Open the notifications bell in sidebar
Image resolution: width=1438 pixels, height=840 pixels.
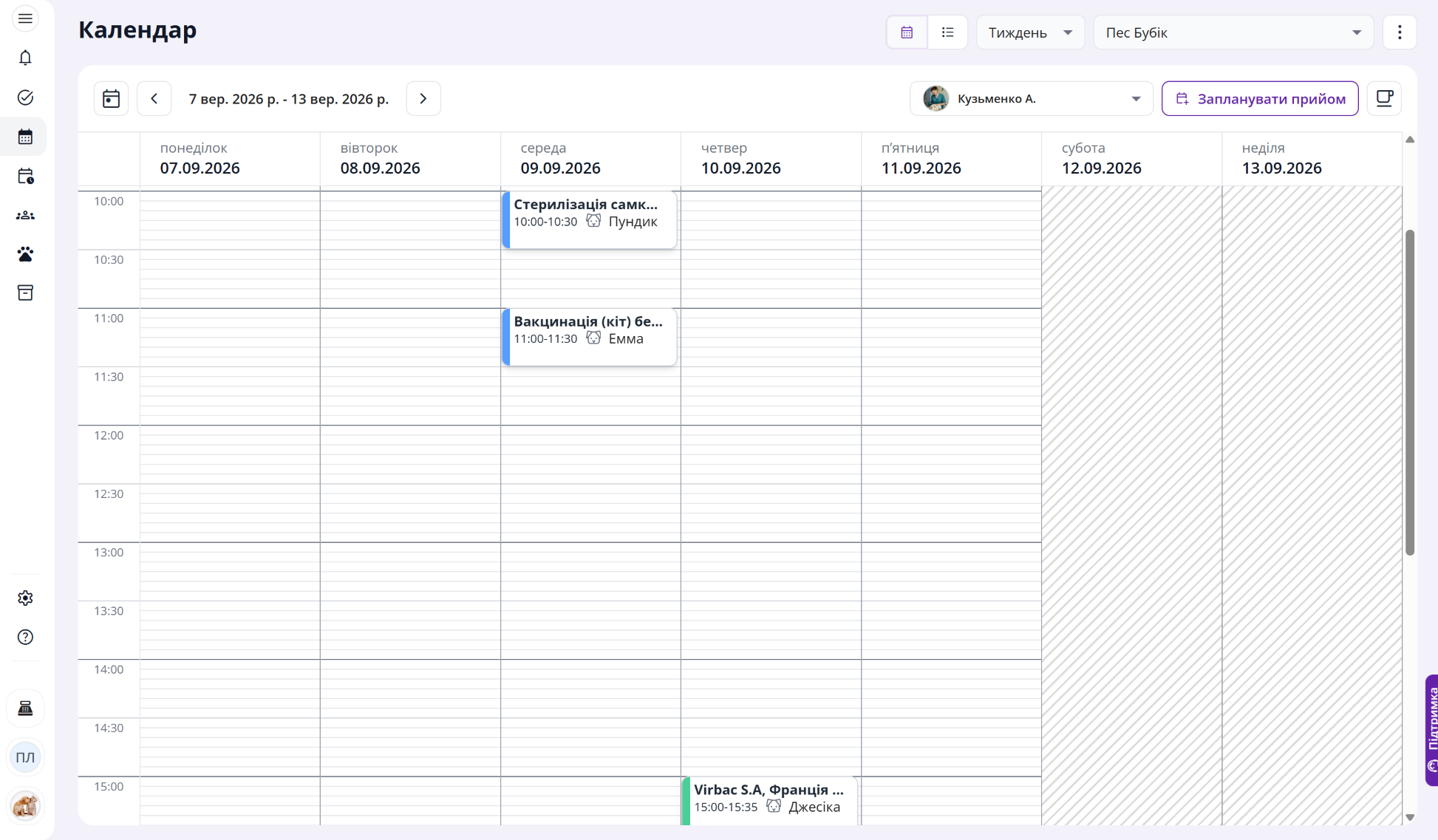[25, 58]
